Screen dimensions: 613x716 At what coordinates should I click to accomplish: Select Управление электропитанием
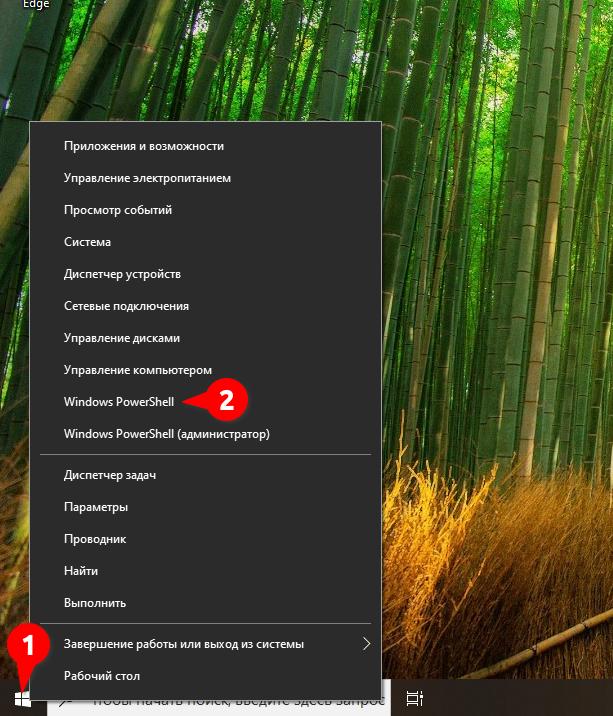[206, 178]
